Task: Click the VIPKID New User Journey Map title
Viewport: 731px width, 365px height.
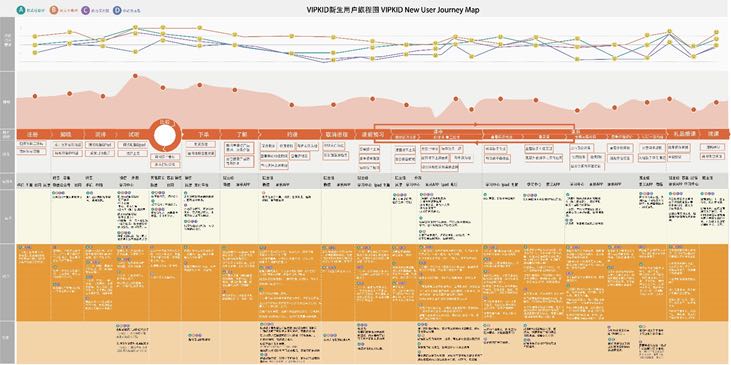Action: 393,10
